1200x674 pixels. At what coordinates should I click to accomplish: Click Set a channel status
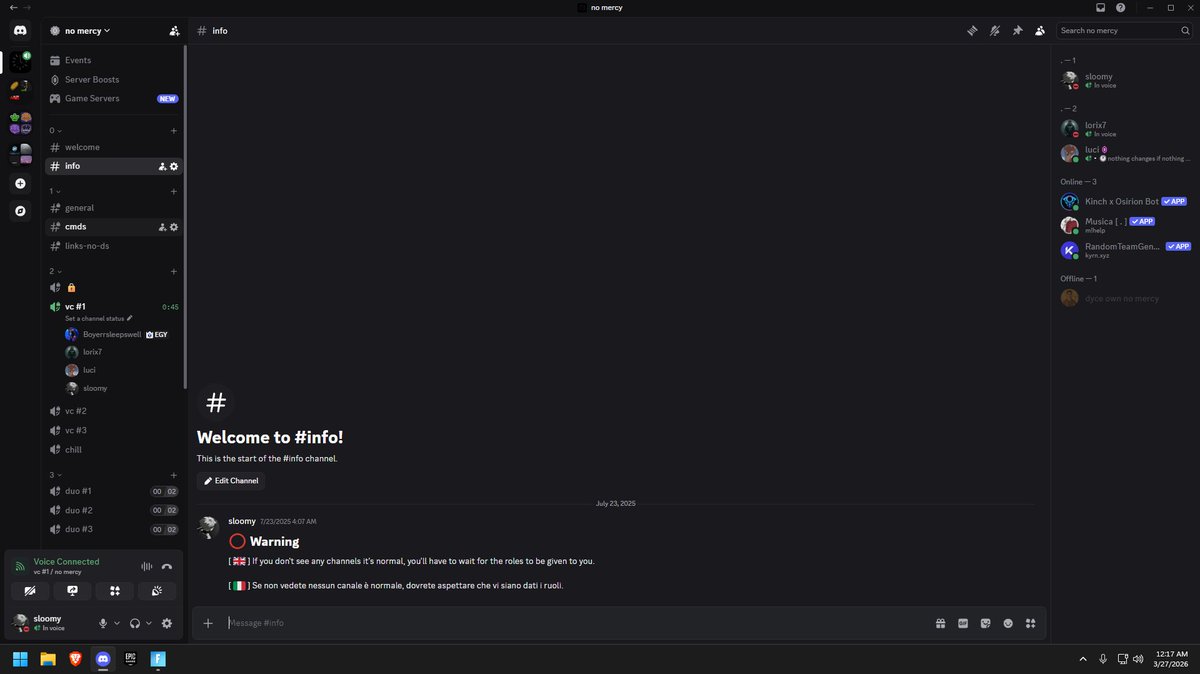tap(99, 318)
